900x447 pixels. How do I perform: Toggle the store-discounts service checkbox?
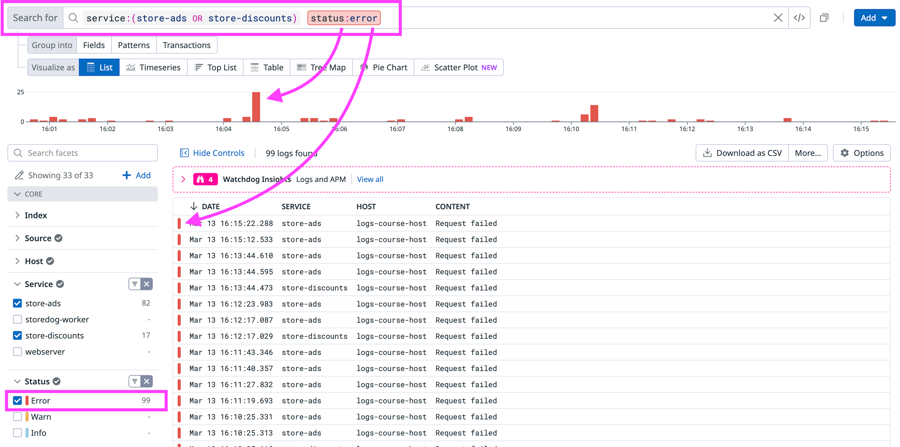(x=17, y=336)
